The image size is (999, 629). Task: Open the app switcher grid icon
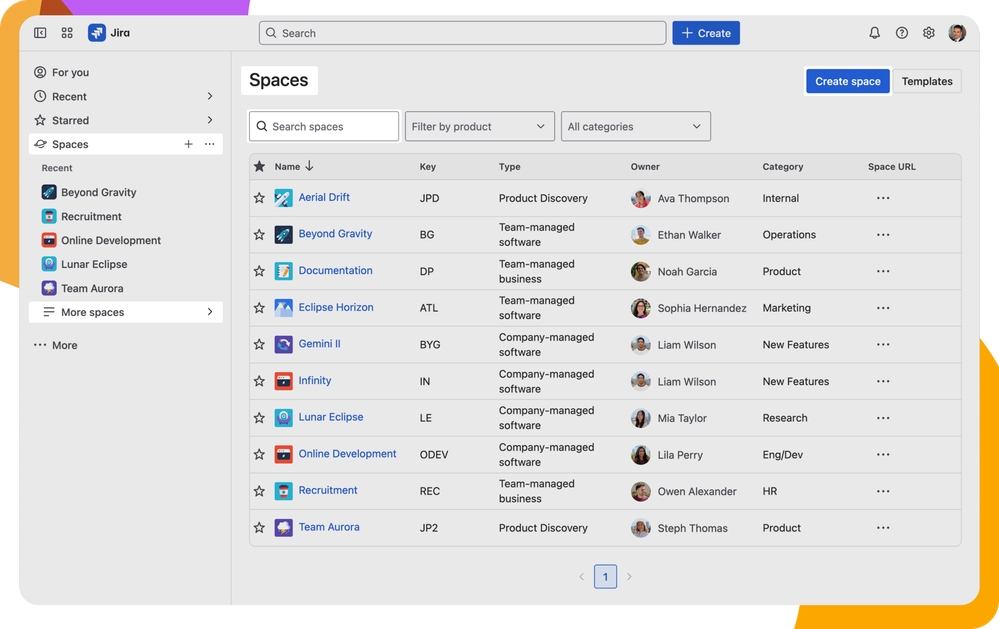pos(67,33)
